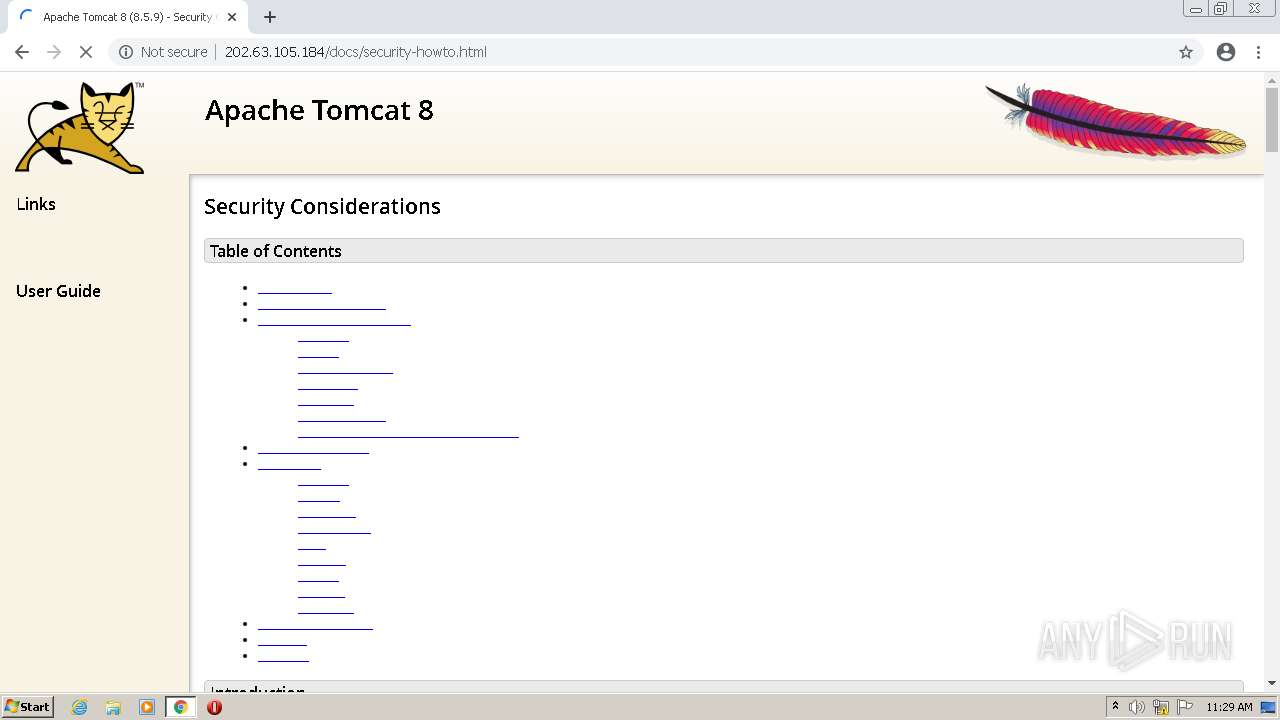Screen dimensions: 1280x720
Task: Click the 11:29 AM clock
Action: coord(1229,707)
